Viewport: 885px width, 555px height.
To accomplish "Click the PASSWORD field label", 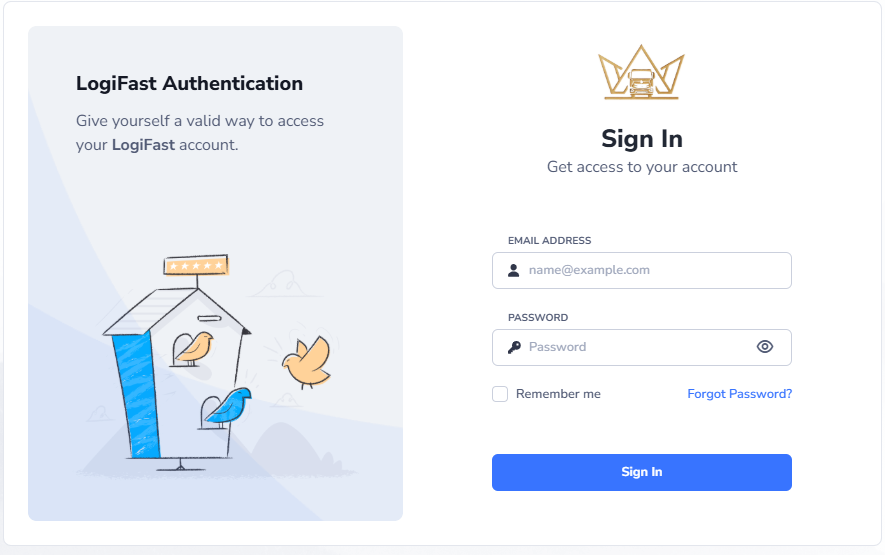I will [537, 318].
